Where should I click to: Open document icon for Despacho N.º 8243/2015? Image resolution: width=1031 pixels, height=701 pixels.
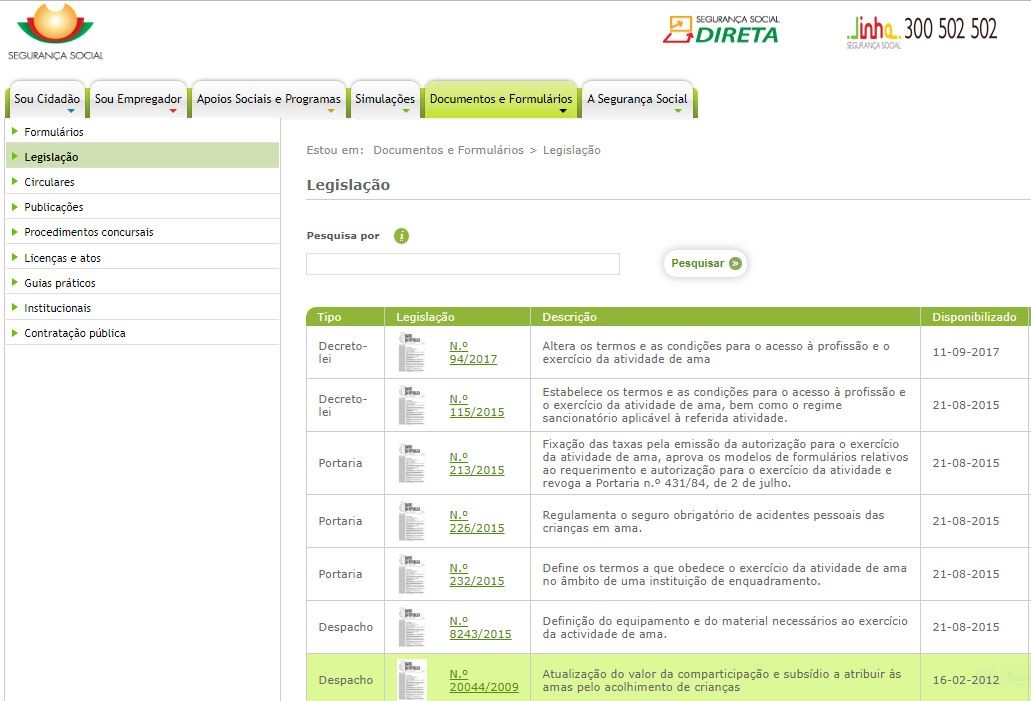click(411, 627)
